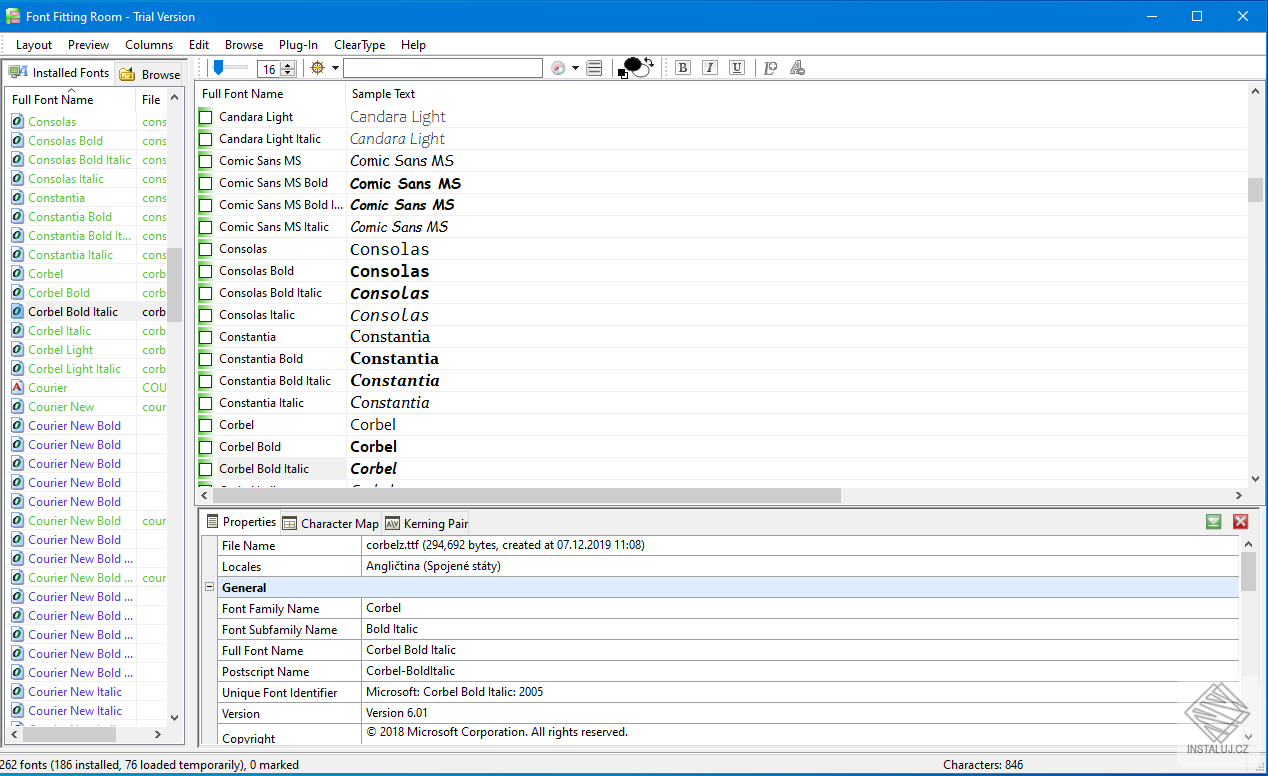The height and width of the screenshot is (776, 1268).
Task: Click the ship wheel sample text icon
Action: pyautogui.click(x=318, y=68)
